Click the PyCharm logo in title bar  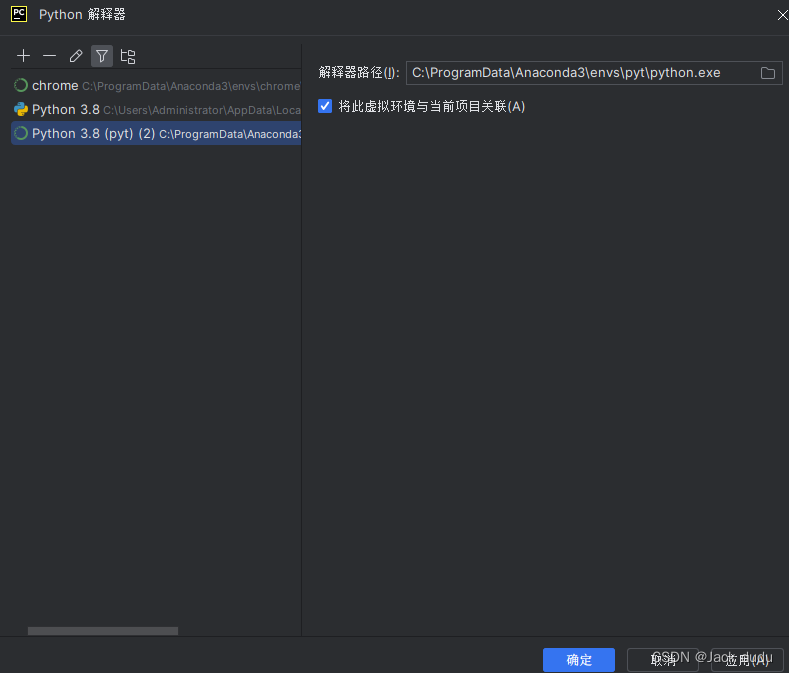(x=19, y=14)
